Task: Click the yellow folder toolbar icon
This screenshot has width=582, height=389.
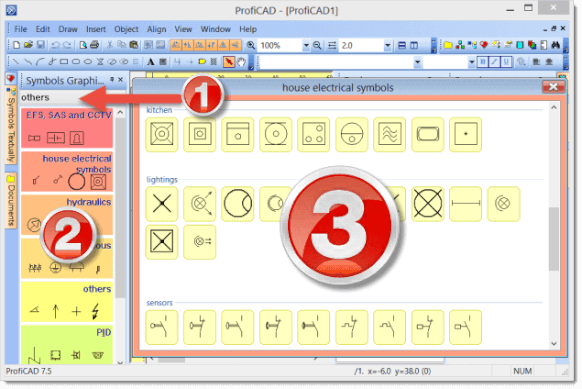Action: 448,45
